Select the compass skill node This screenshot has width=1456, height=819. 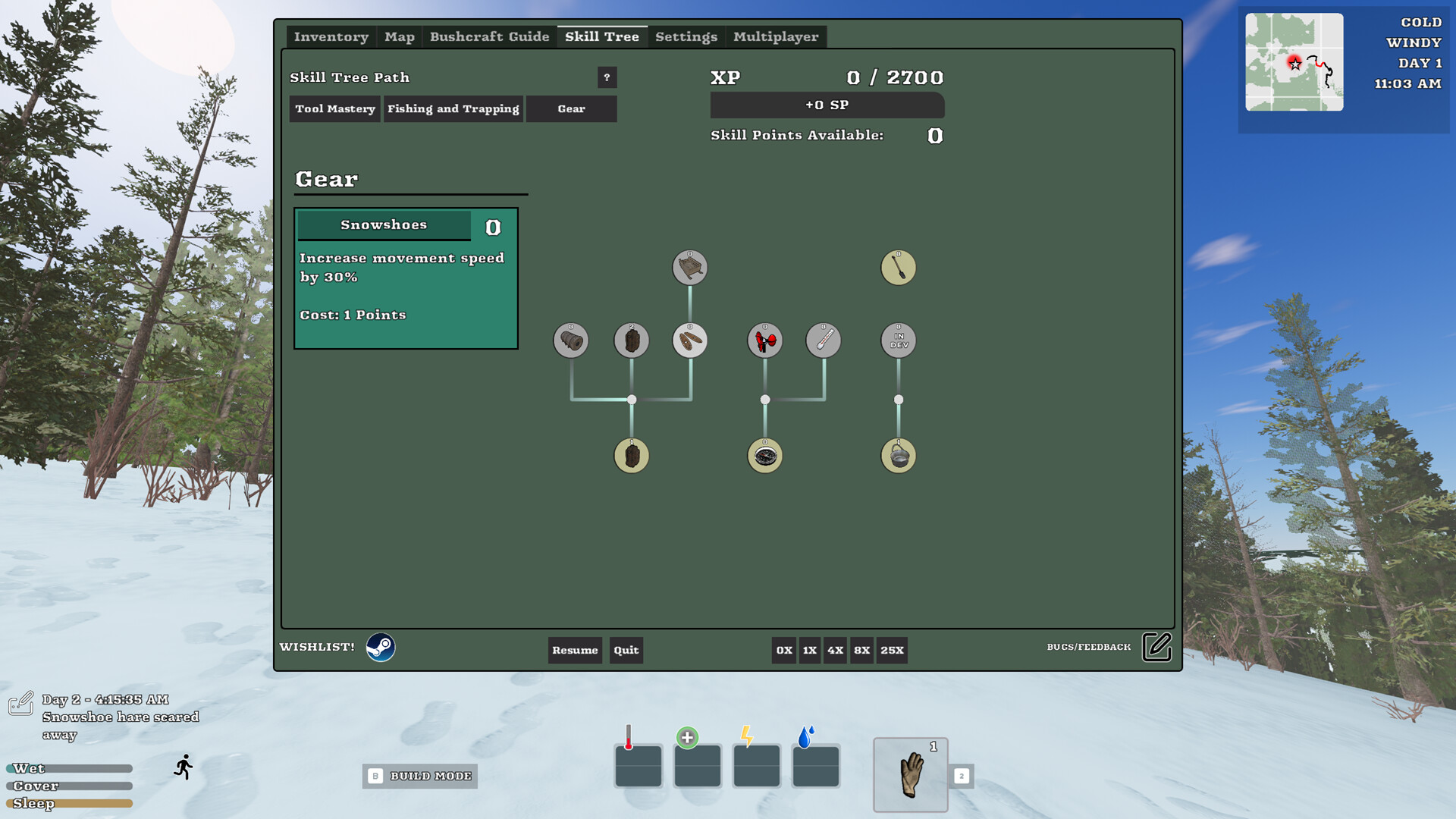pos(764,456)
